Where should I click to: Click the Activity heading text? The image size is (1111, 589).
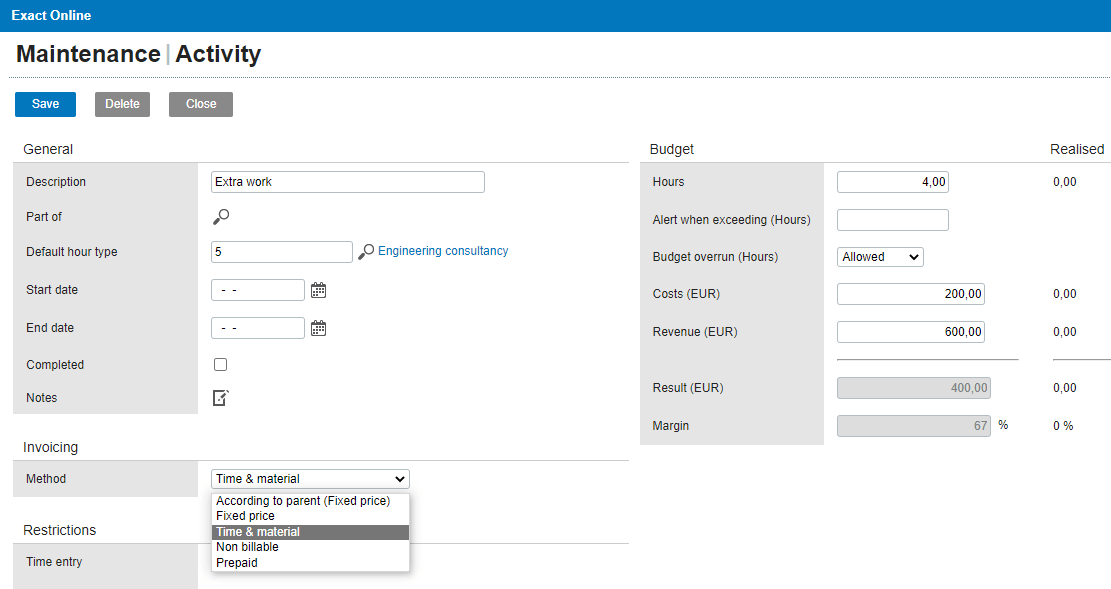(x=218, y=54)
